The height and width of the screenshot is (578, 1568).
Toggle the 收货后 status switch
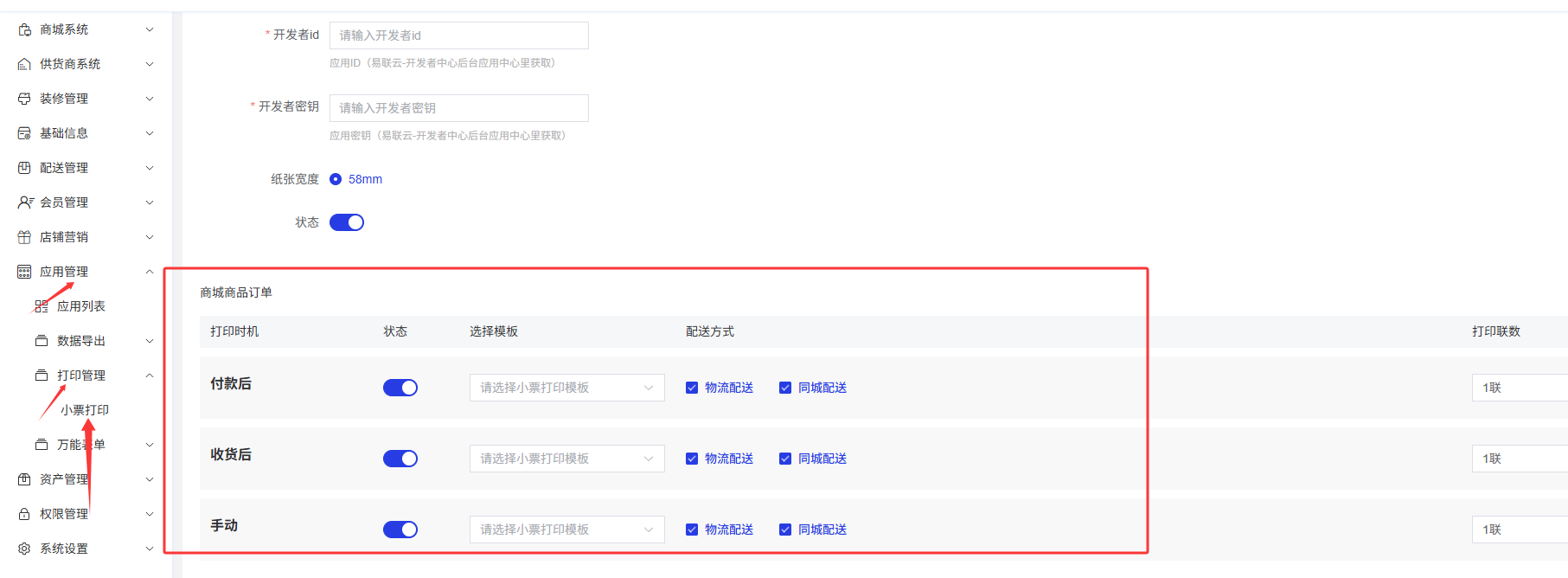click(x=400, y=459)
